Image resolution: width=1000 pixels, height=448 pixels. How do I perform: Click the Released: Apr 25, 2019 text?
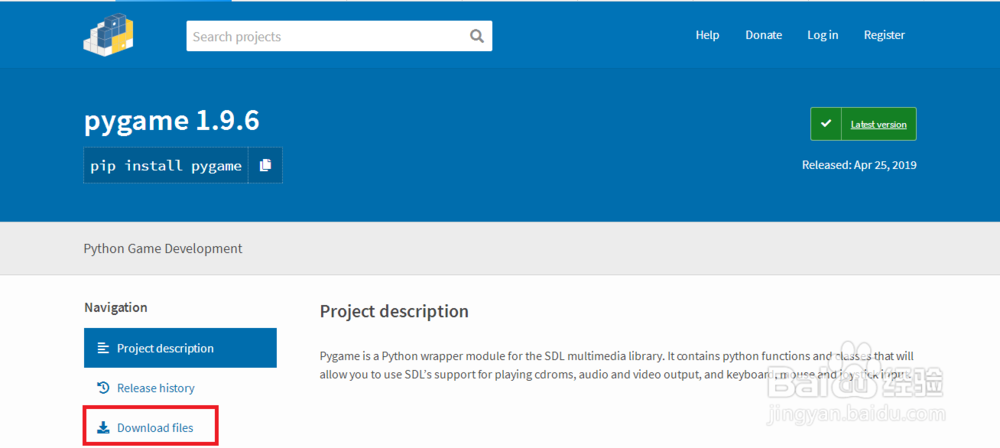pyautogui.click(x=859, y=165)
